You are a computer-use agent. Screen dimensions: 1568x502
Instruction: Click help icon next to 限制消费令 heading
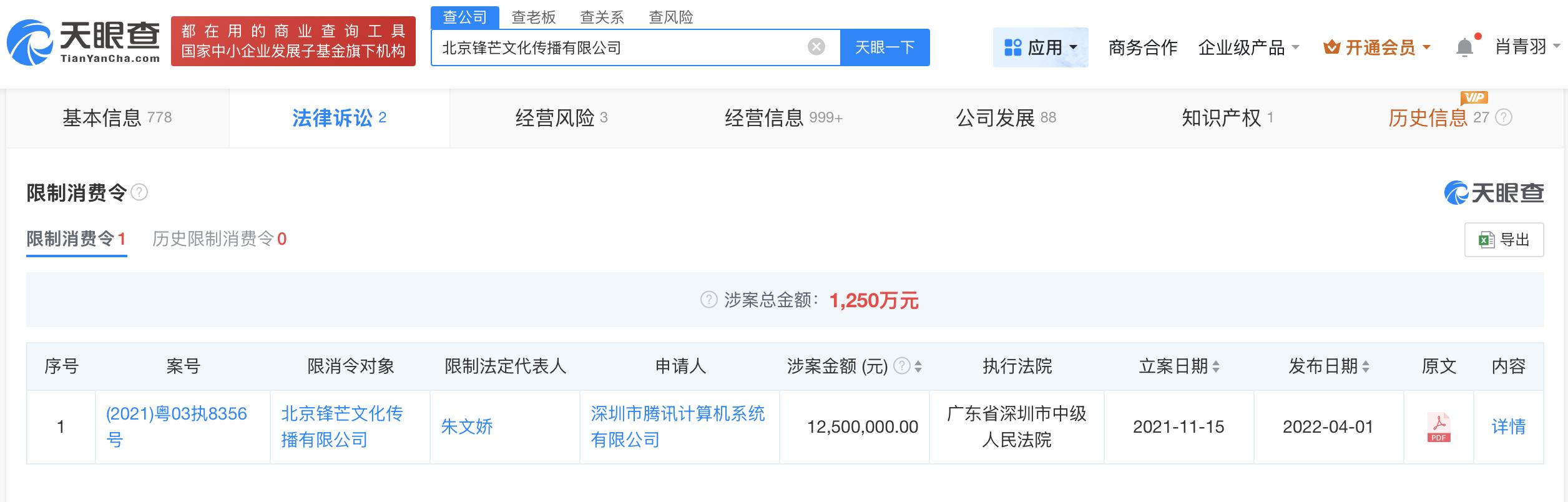pos(139,192)
